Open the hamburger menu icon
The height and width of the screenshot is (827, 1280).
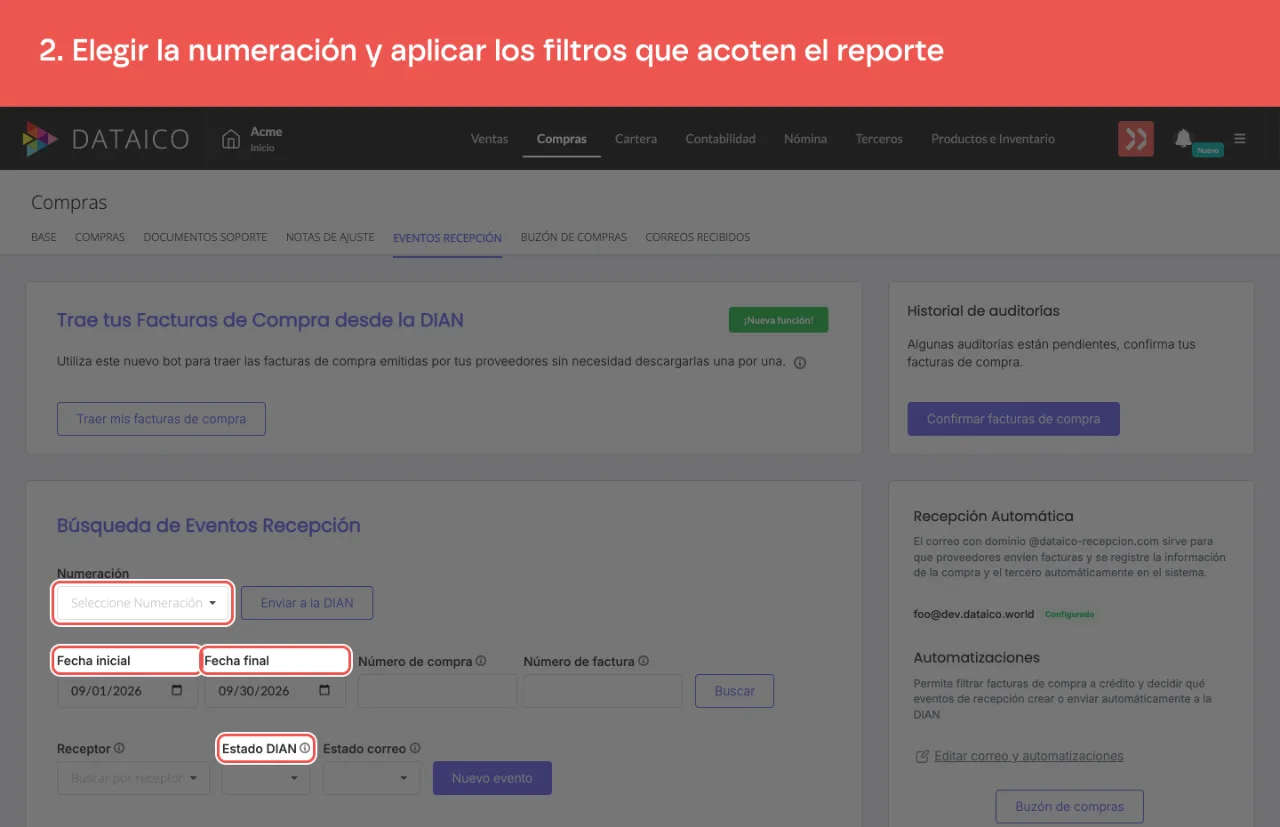click(1240, 139)
